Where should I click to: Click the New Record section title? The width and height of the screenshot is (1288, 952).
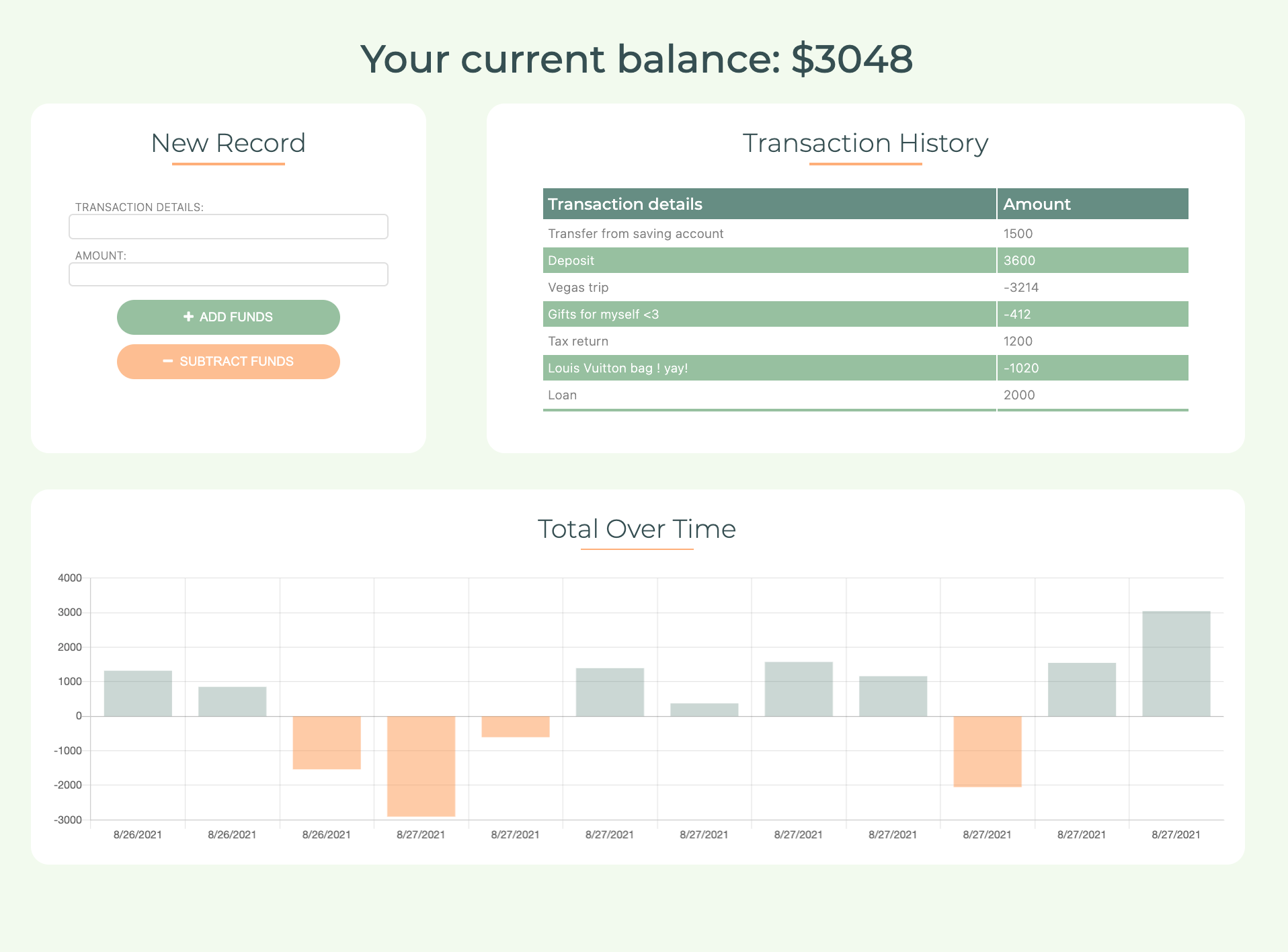pos(228,143)
